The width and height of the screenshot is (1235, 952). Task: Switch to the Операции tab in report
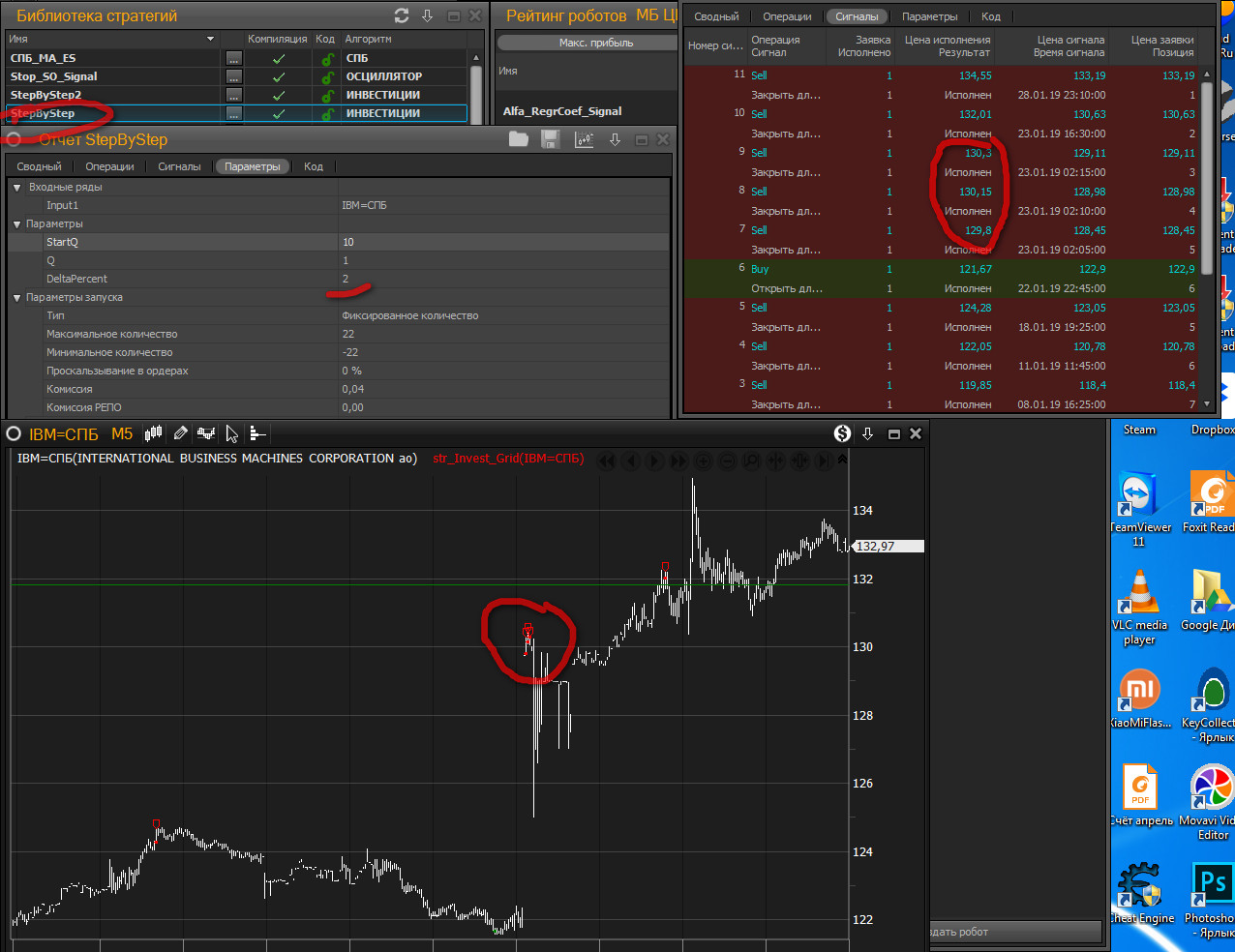(109, 166)
